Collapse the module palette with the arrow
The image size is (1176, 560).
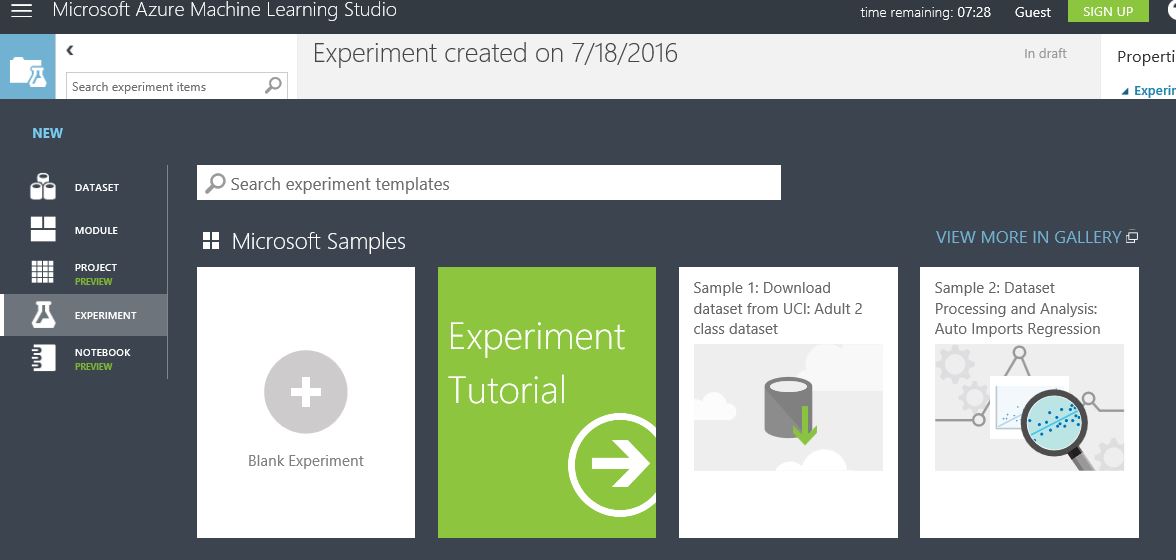click(70, 50)
